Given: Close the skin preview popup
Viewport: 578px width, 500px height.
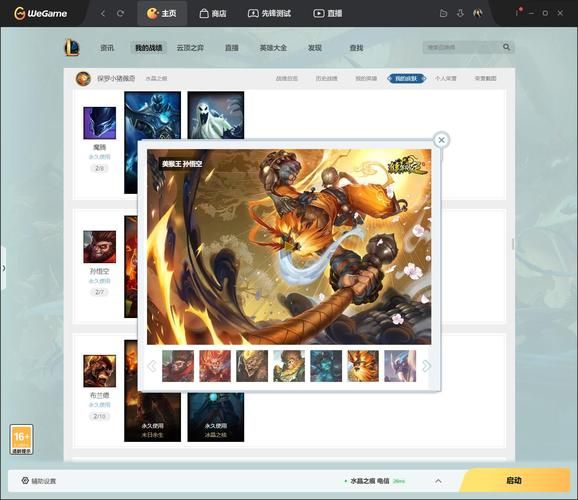Looking at the screenshot, I should point(442,140).
